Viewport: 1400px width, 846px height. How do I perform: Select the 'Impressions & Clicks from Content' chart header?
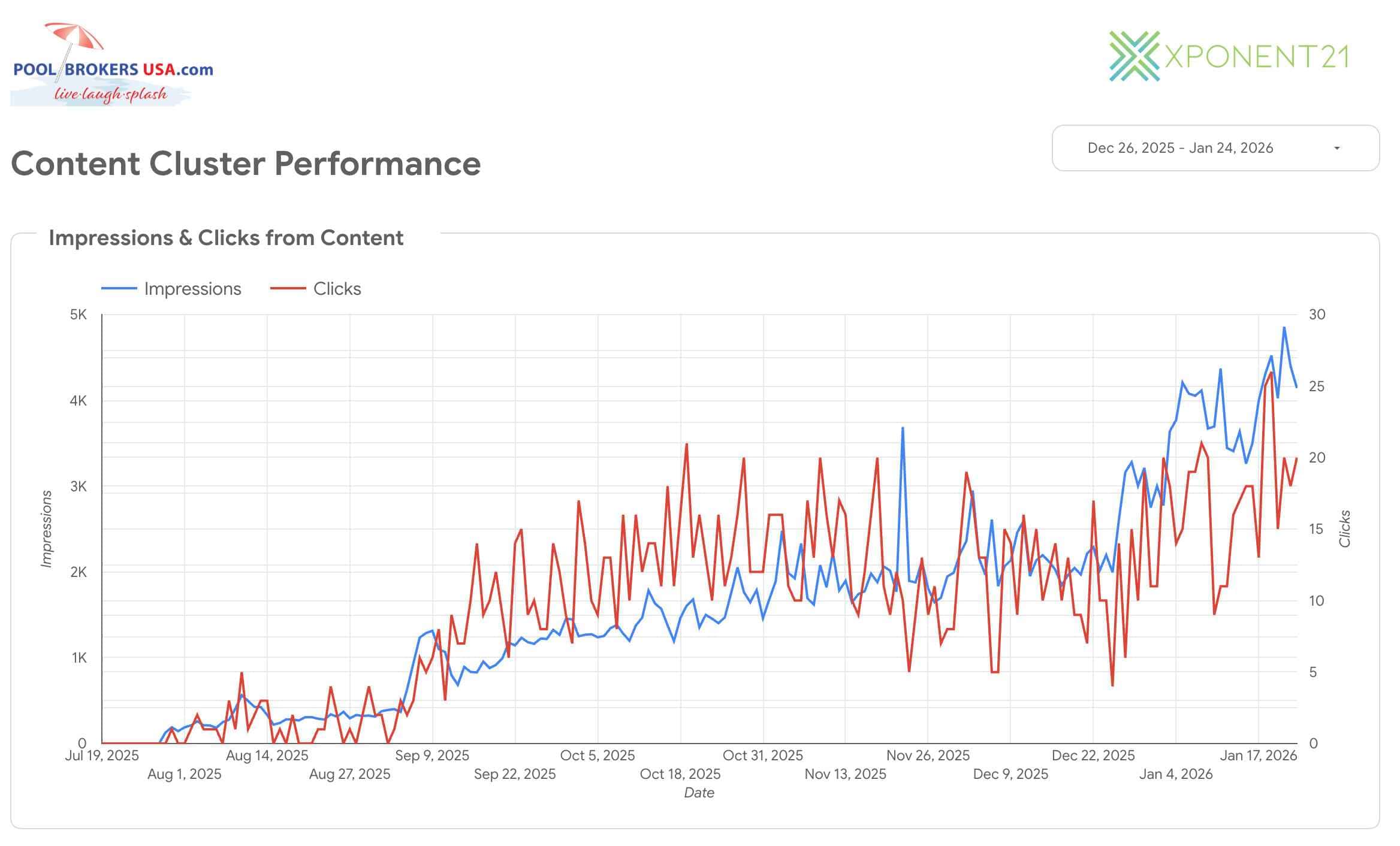[227, 237]
